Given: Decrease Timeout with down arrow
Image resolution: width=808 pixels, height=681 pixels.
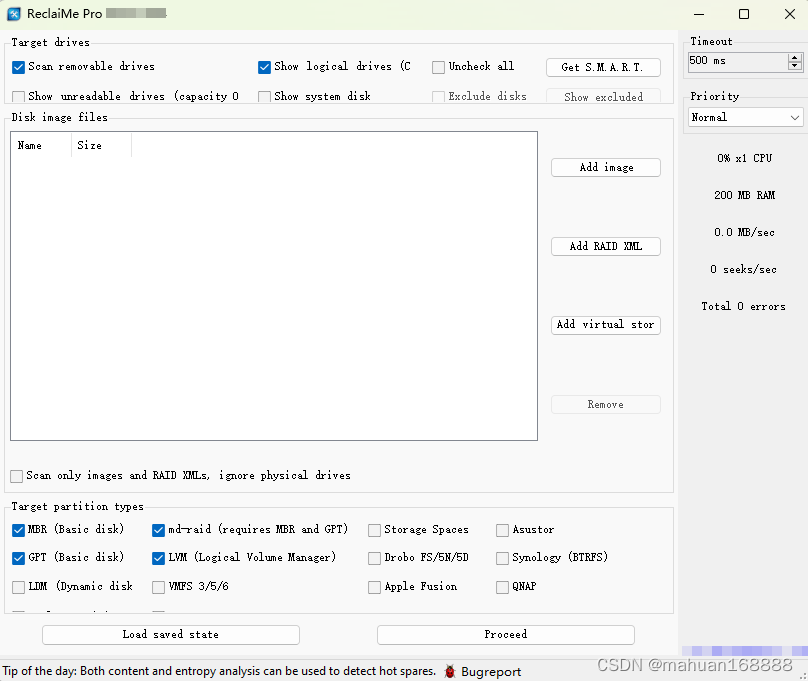Looking at the screenshot, I should (795, 66).
